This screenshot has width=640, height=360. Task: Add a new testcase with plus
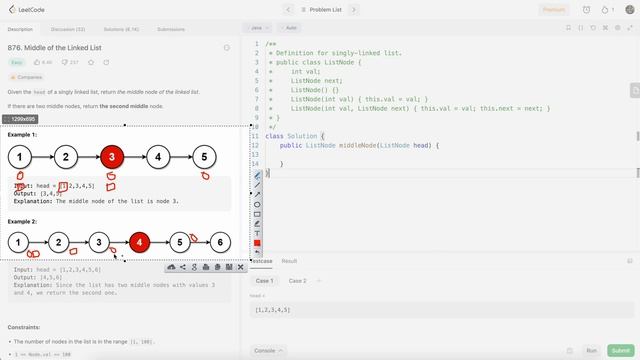(x=319, y=281)
